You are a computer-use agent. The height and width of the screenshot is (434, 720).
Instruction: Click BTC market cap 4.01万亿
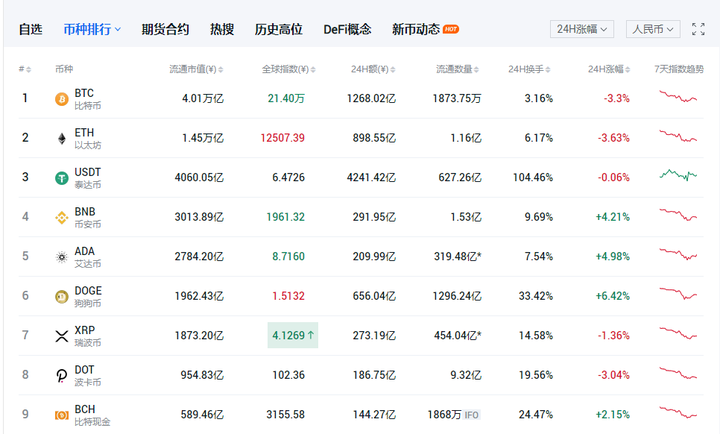202,98
